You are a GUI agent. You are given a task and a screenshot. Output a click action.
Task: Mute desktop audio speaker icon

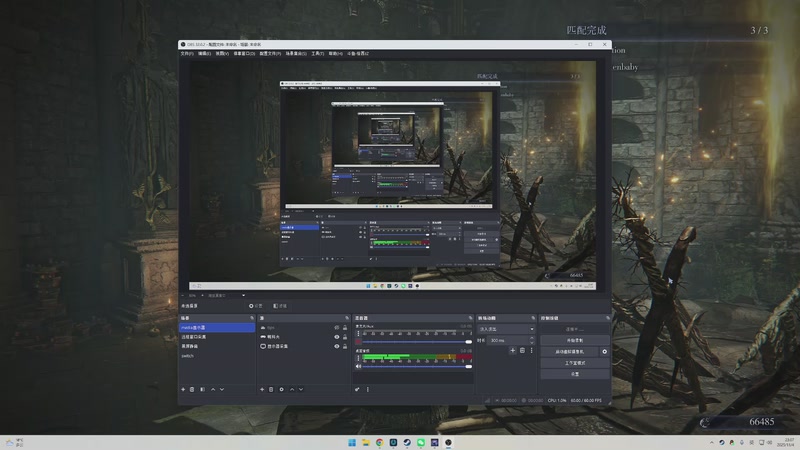click(x=359, y=366)
